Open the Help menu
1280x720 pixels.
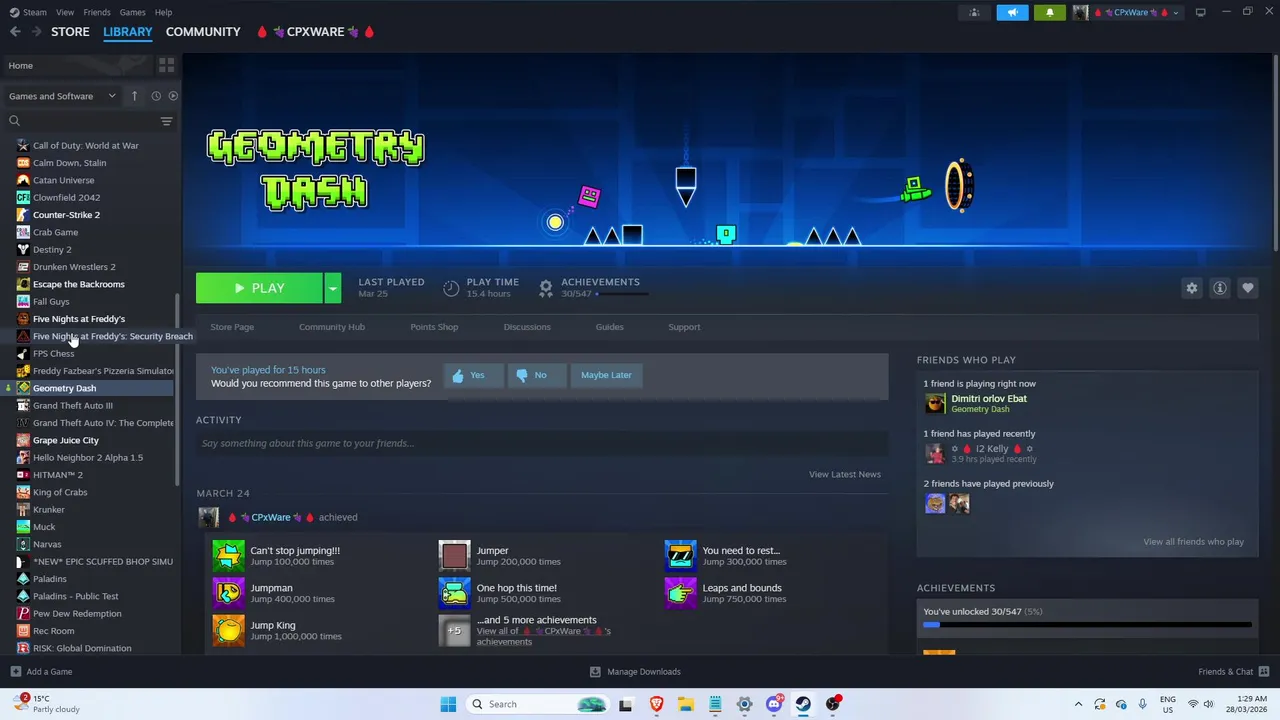coord(163,12)
